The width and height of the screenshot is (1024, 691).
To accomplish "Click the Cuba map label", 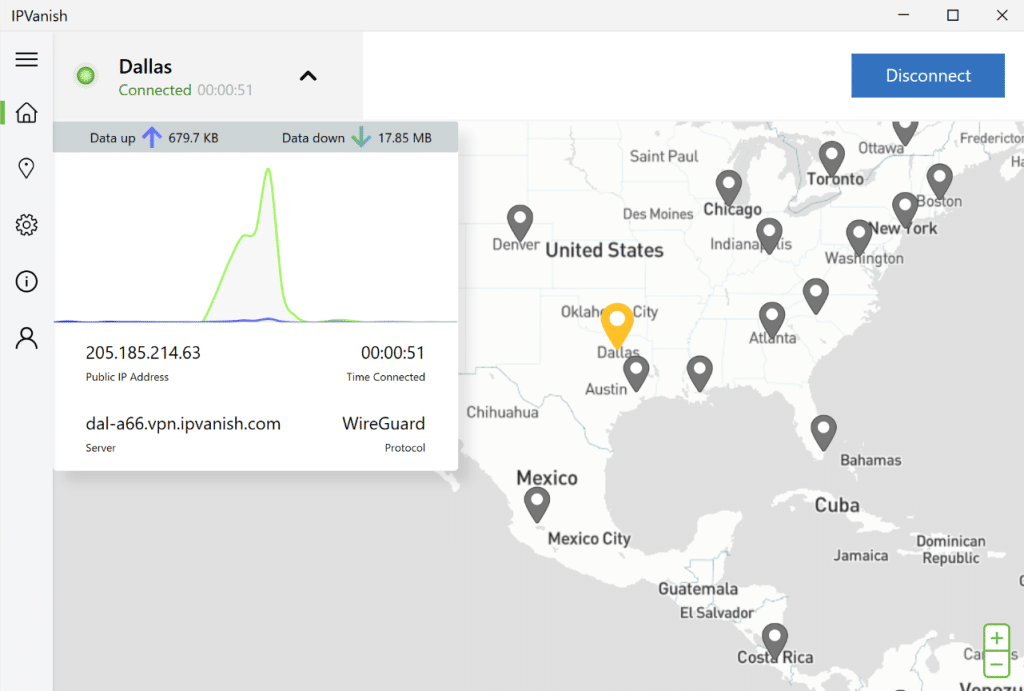I will pyautogui.click(x=837, y=505).
